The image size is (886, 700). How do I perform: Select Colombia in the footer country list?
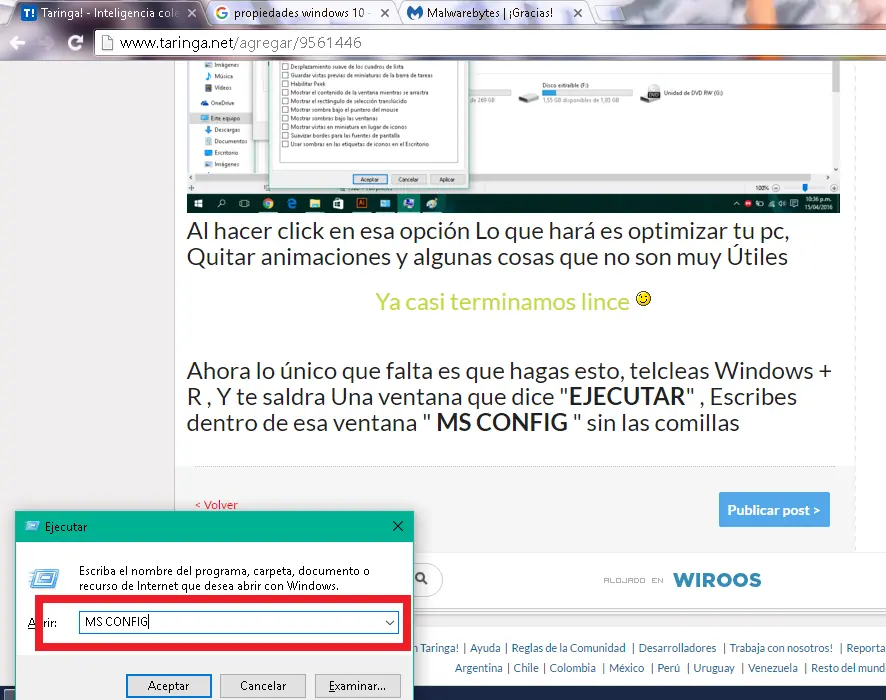coord(572,668)
